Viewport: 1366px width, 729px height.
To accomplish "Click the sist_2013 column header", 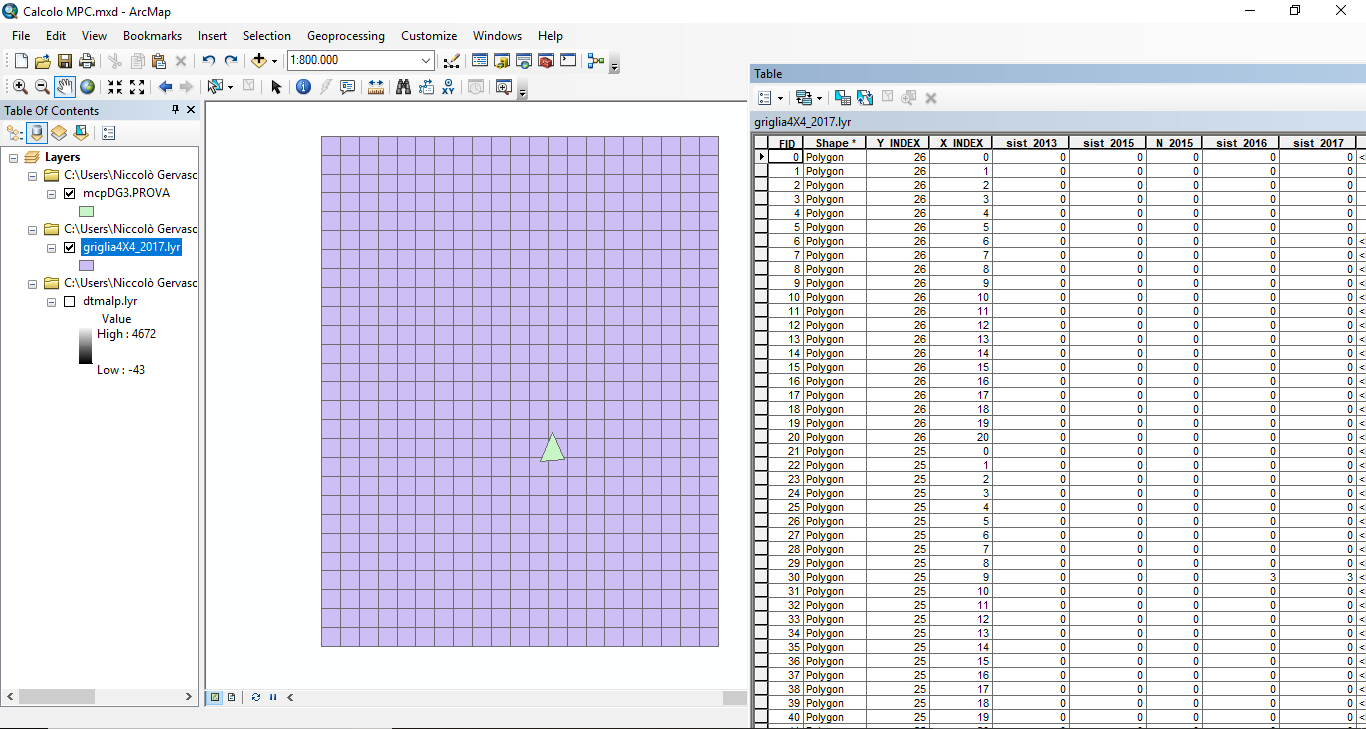I will tap(1030, 143).
